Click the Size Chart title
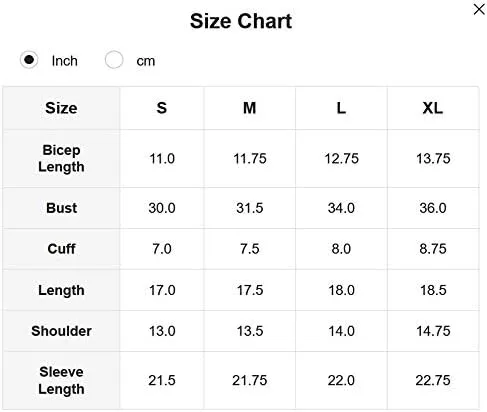The image size is (487, 412). pyautogui.click(x=241, y=21)
